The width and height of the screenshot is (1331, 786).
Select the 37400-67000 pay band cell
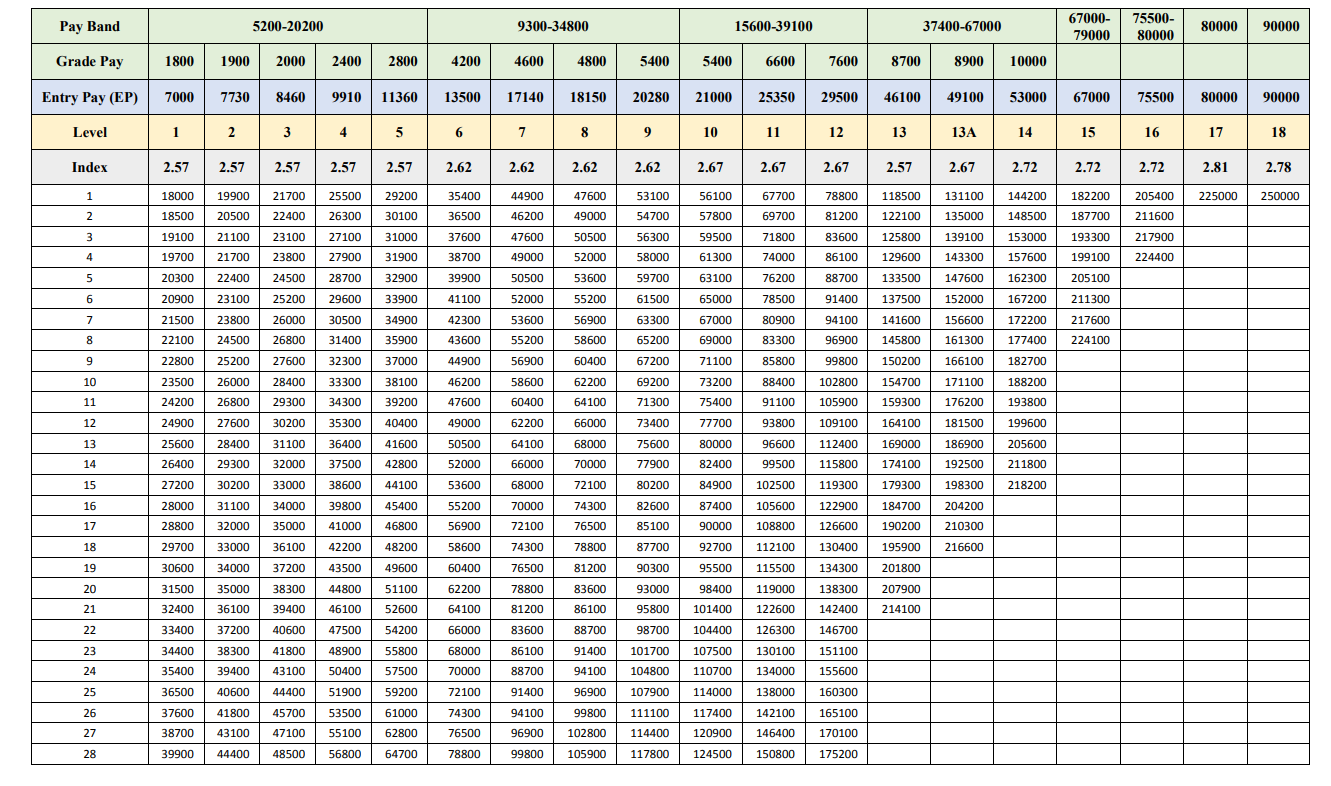click(x=961, y=26)
